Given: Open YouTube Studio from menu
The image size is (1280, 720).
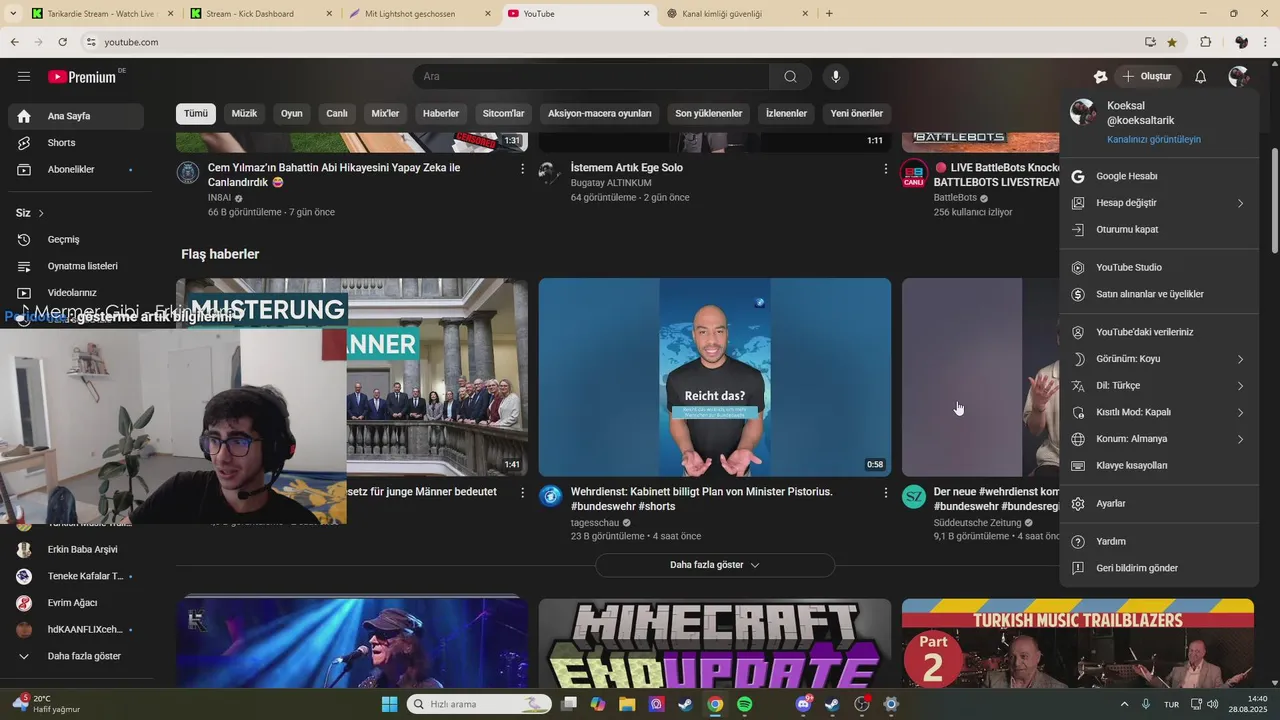Looking at the screenshot, I should coord(1159,268).
